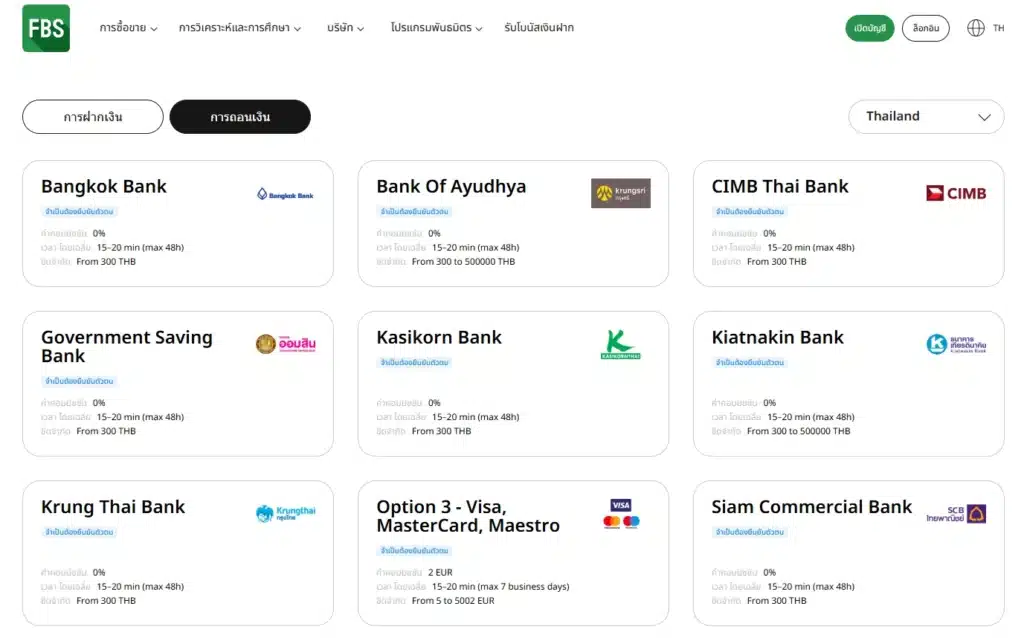Image resolution: width=1024 pixels, height=638 pixels.
Task: Click the FBS logo icon
Action: pos(46,28)
